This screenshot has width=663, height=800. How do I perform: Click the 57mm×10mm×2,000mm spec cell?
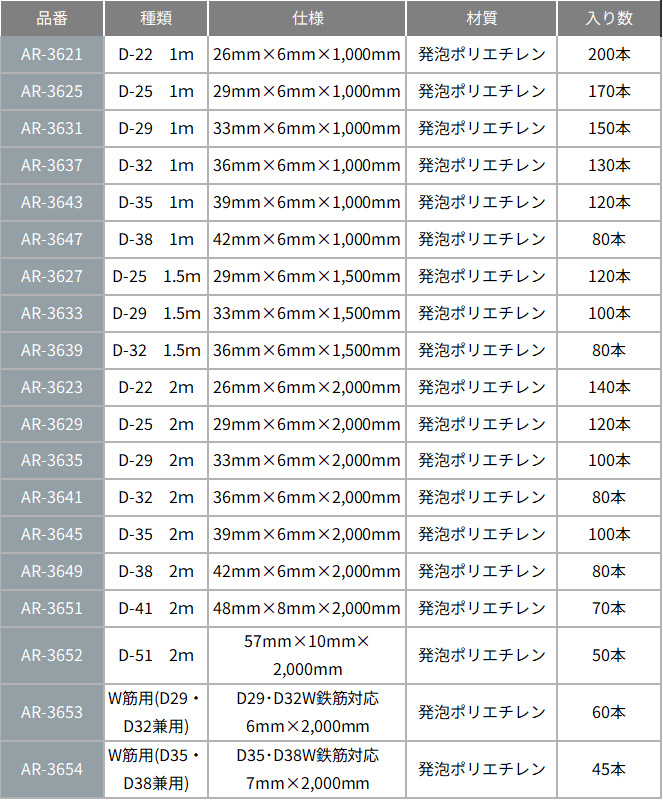(307, 656)
